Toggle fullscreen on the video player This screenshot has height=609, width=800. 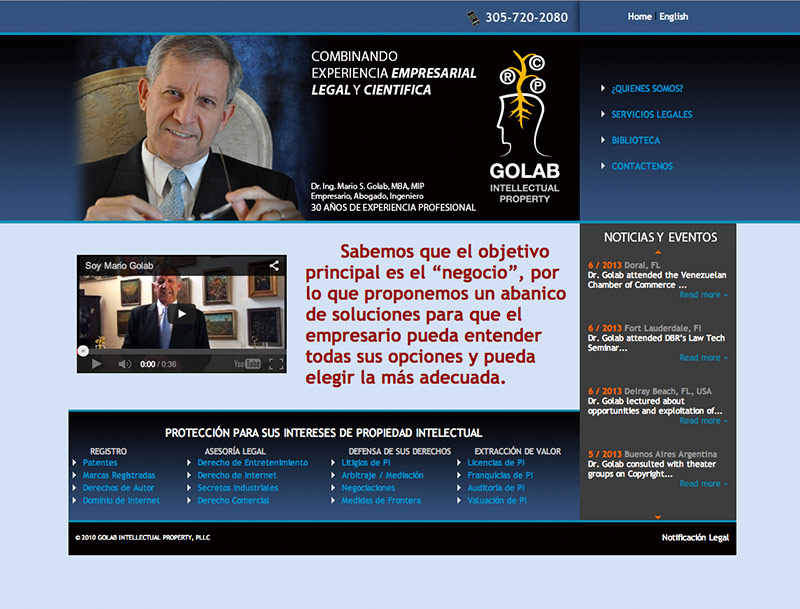pyautogui.click(x=276, y=364)
